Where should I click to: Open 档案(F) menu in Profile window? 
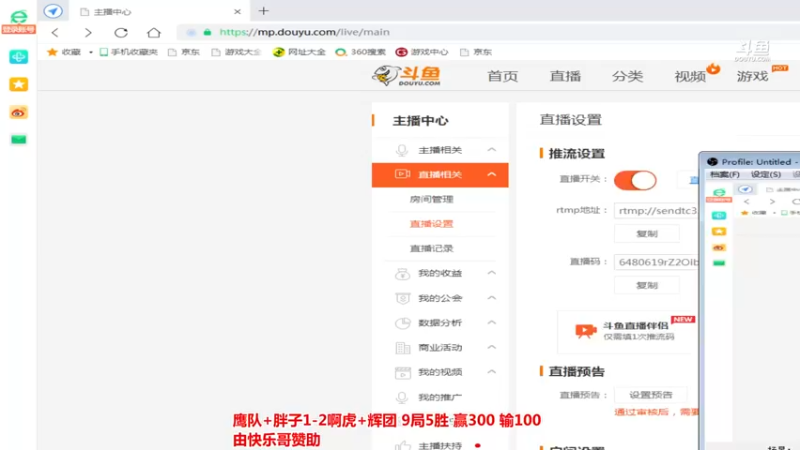(x=725, y=174)
